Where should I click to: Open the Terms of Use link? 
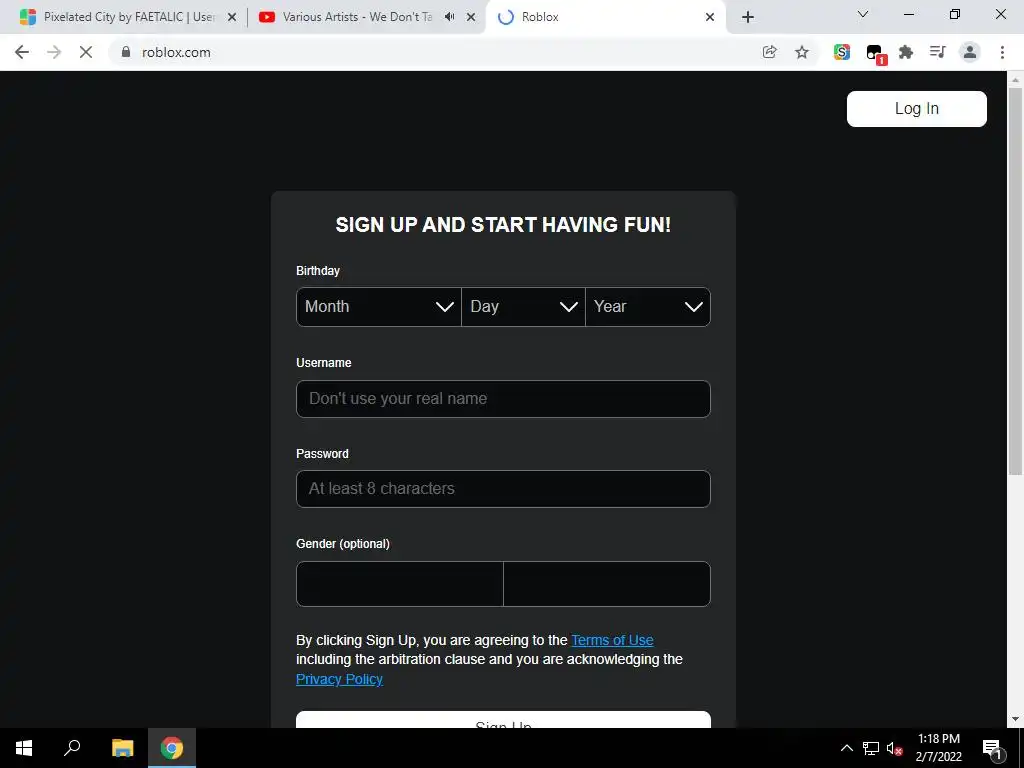[612, 641]
